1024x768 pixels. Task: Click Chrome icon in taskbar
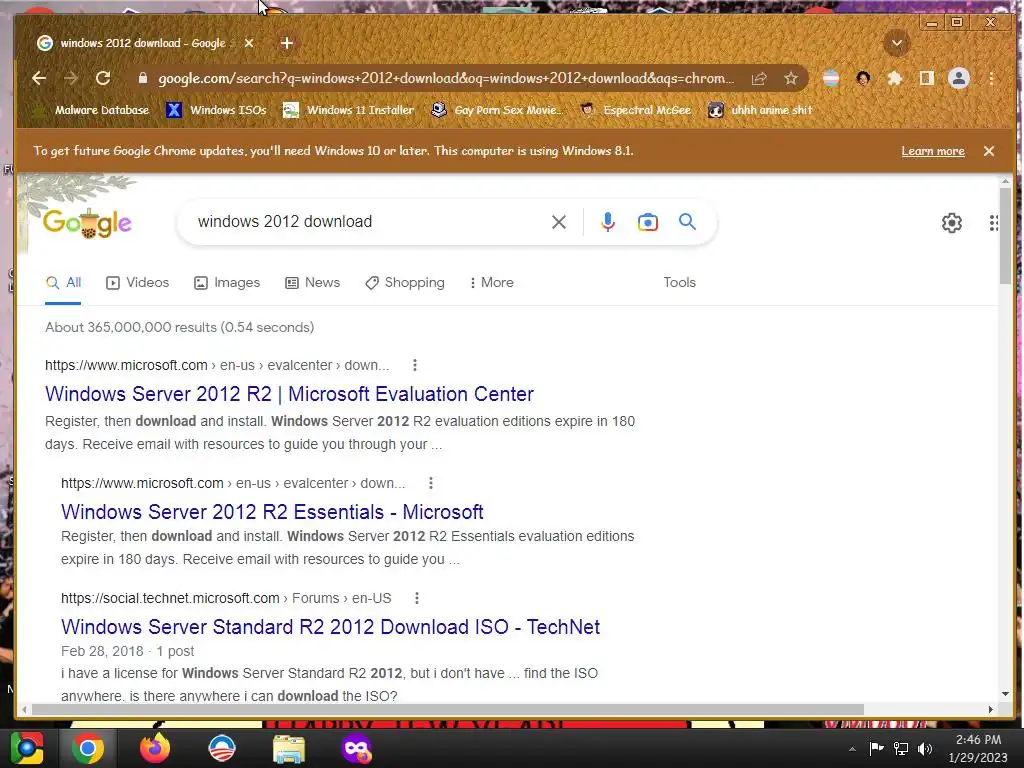(88, 748)
